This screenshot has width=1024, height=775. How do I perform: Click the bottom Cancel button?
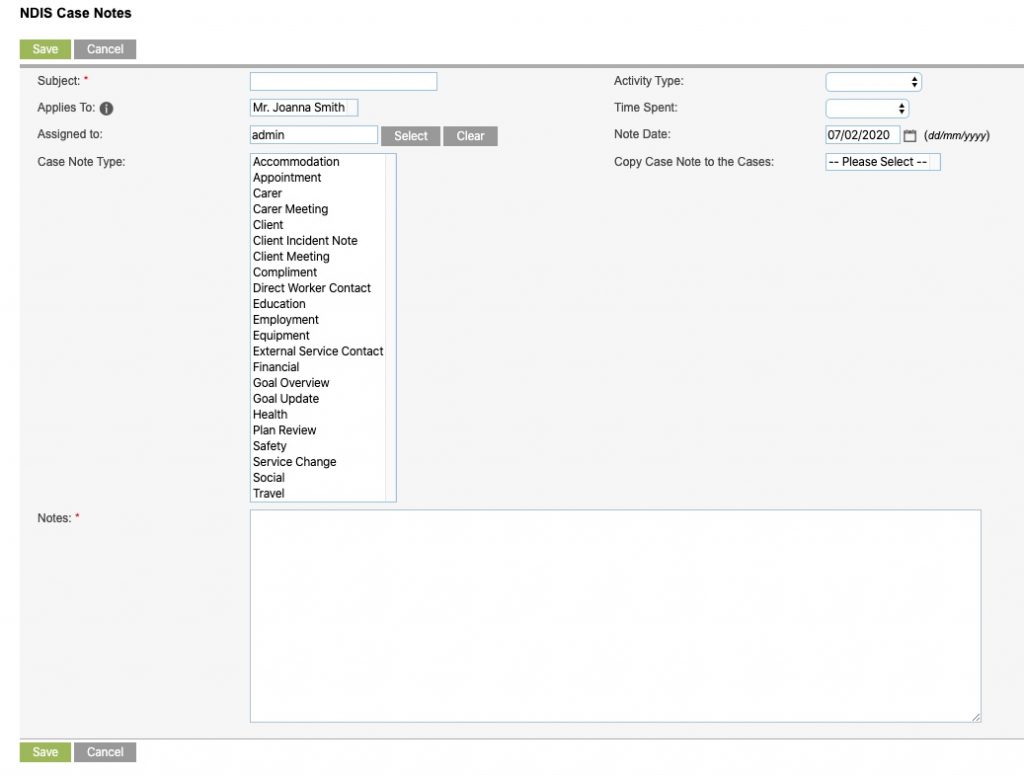pyautogui.click(x=105, y=752)
